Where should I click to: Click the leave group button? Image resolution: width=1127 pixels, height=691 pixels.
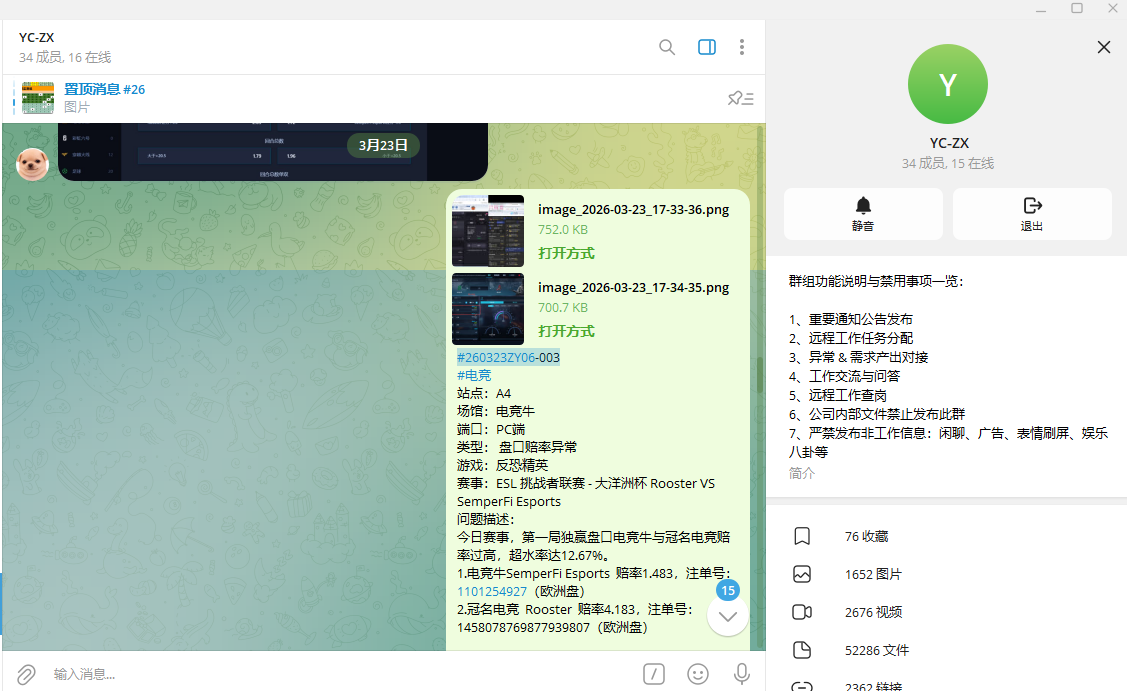[1032, 214]
